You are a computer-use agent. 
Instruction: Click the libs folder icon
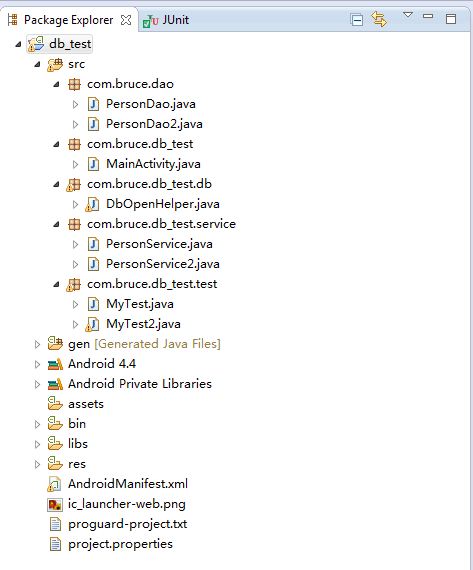pyautogui.click(x=55, y=443)
